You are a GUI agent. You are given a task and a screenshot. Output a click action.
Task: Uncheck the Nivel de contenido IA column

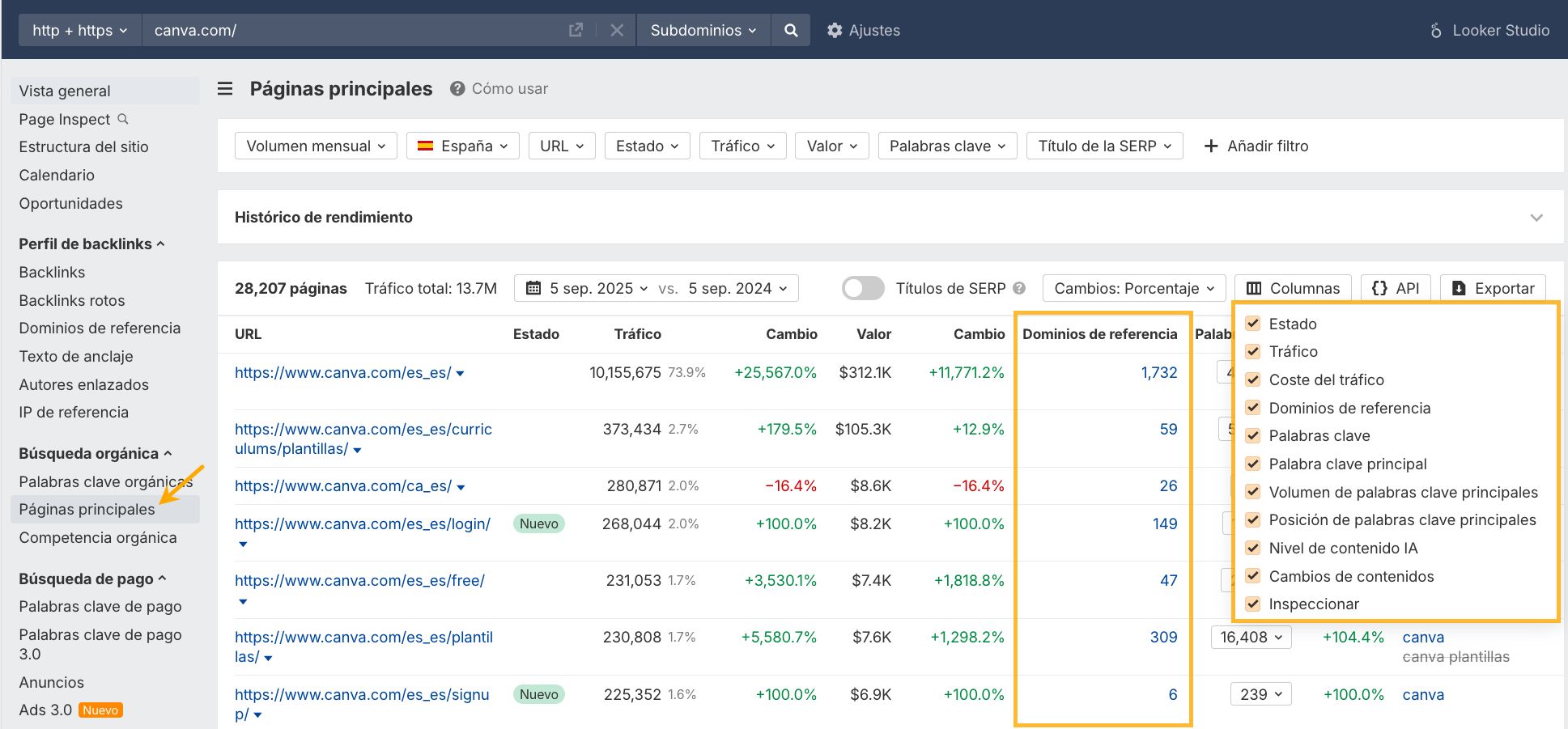pyautogui.click(x=1253, y=548)
